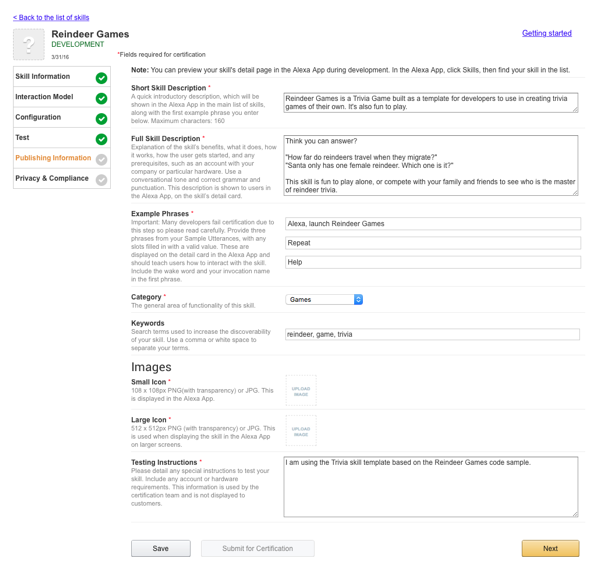
Task: Click the green checkmark beside Interaction Model
Action: point(101,98)
